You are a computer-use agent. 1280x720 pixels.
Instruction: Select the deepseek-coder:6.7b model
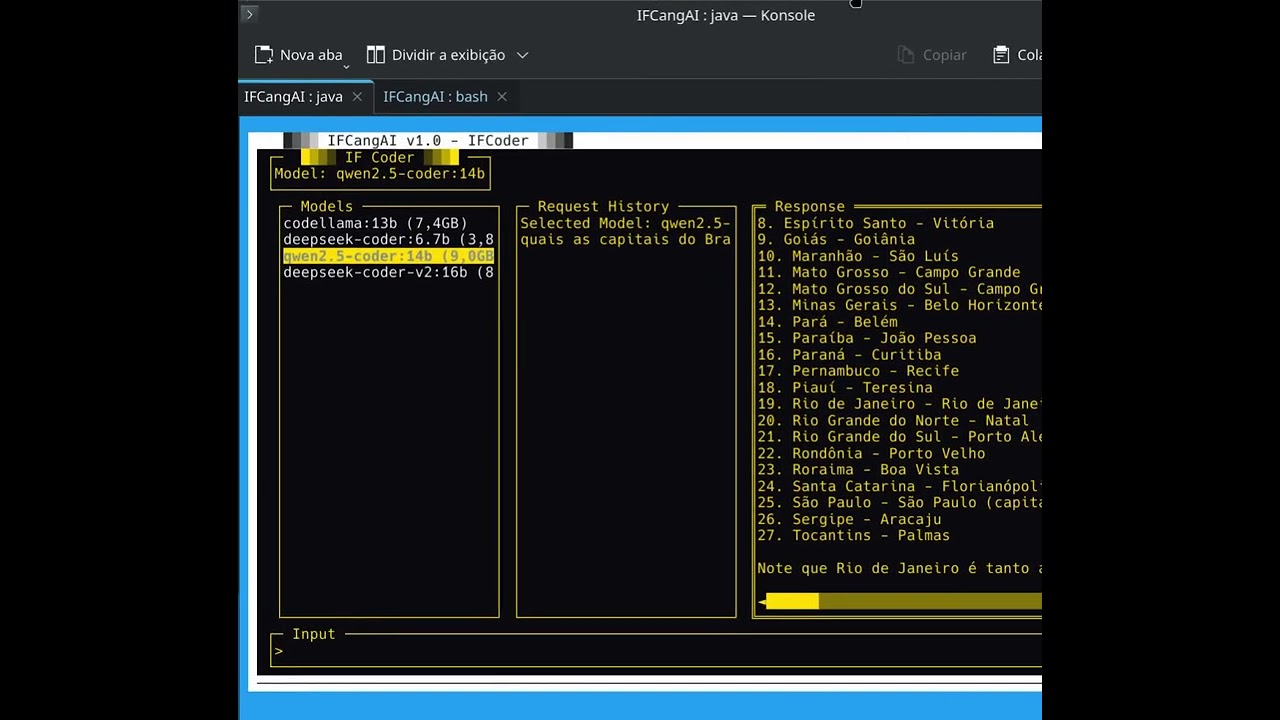[x=389, y=240]
